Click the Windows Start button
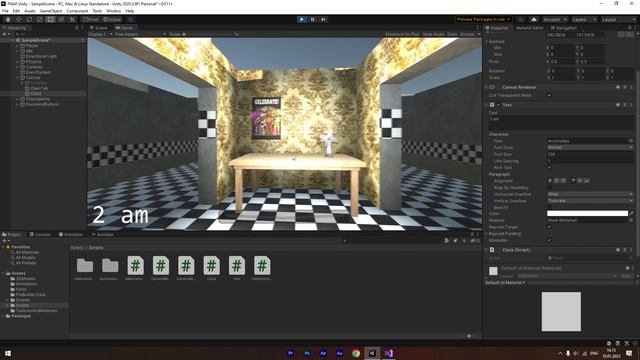This screenshot has height=360, width=640. (x=7, y=353)
